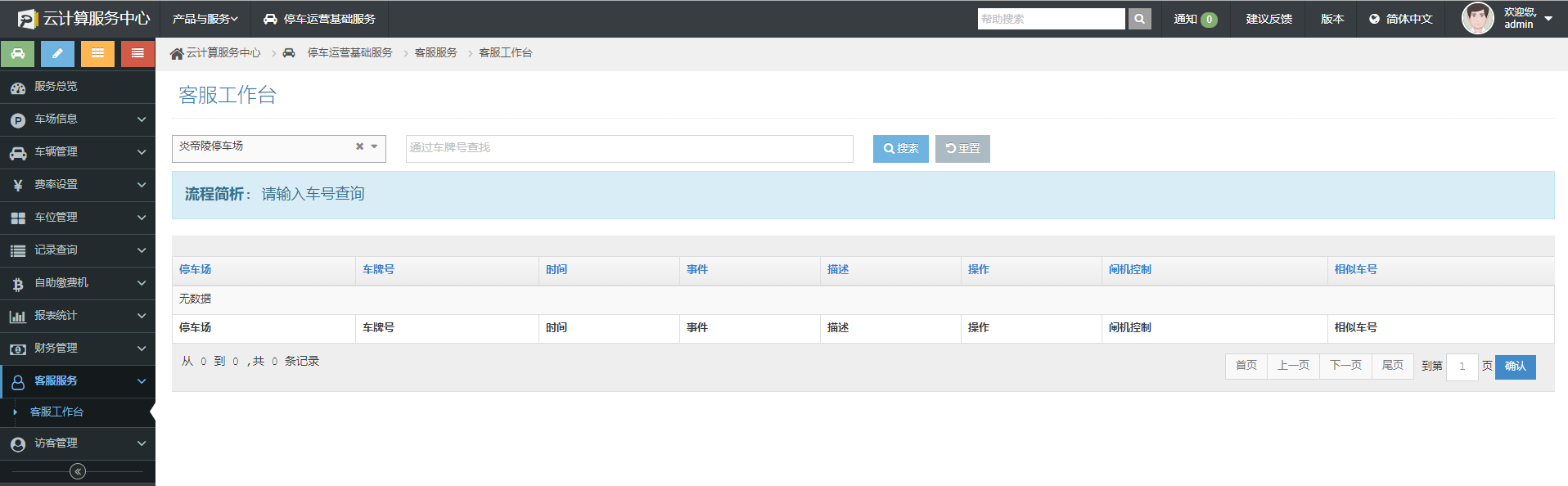Open the 产品与服务 top menu
This screenshot has height=486, width=1568.
coord(205,19)
